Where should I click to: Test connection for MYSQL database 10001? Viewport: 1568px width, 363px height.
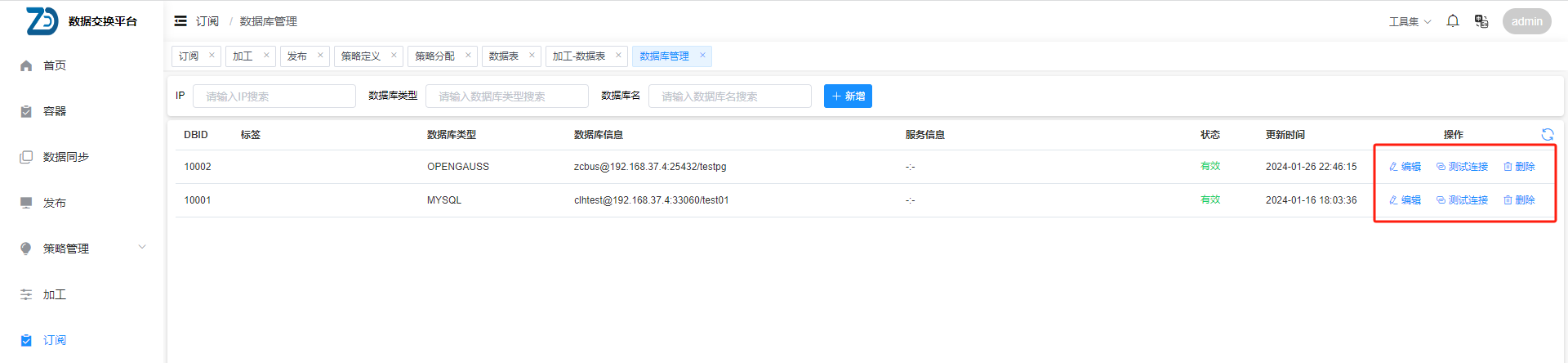tap(1462, 200)
